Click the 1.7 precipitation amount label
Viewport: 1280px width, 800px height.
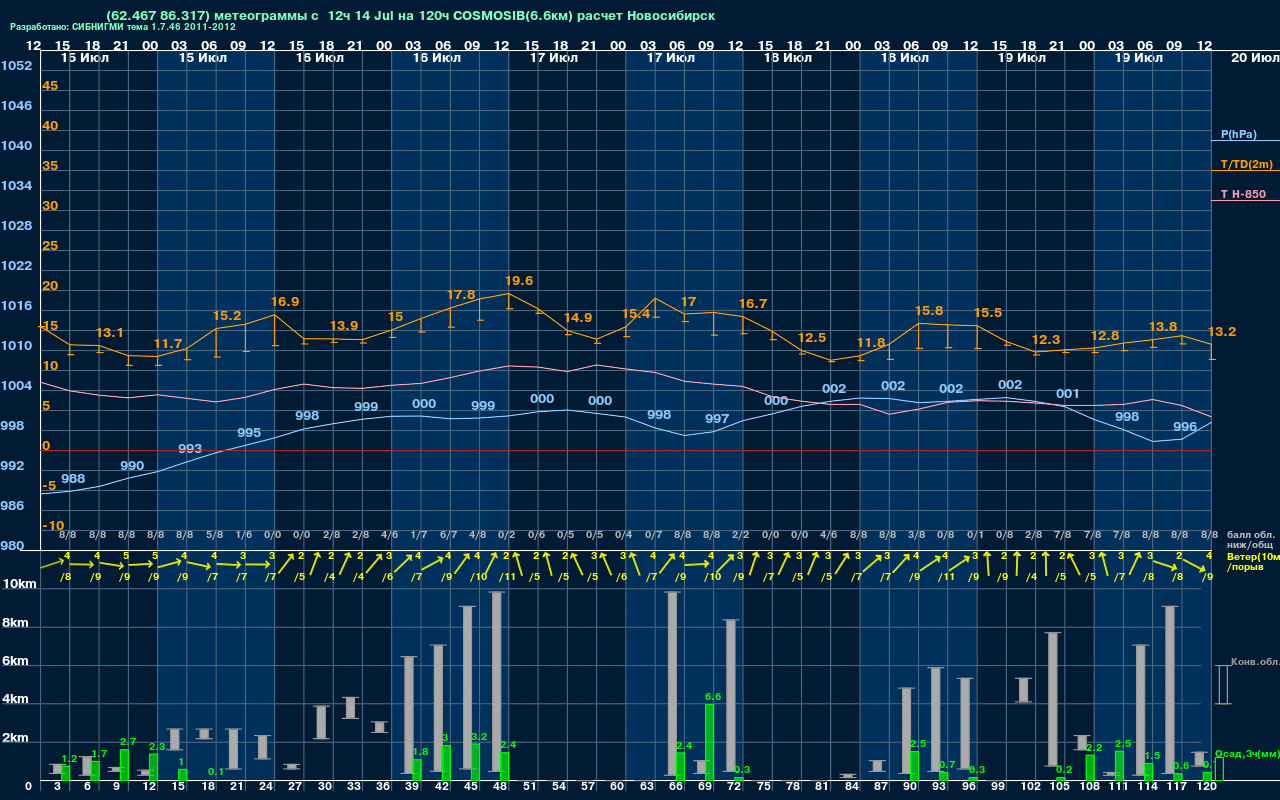point(99,754)
